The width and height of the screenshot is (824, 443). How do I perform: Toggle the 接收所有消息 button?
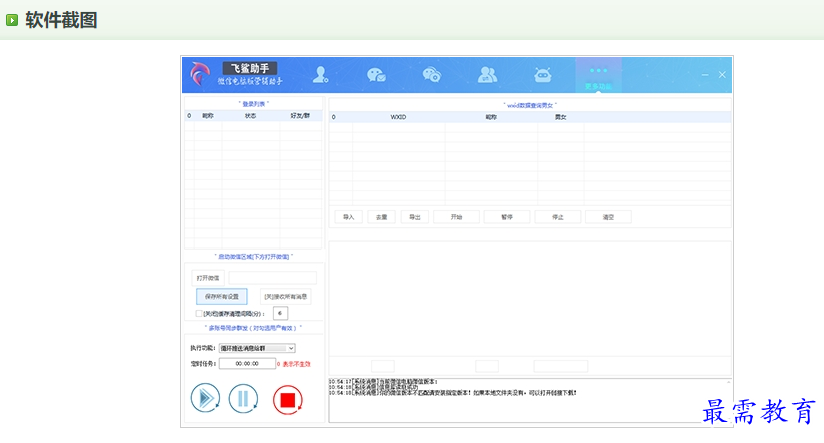point(286,297)
